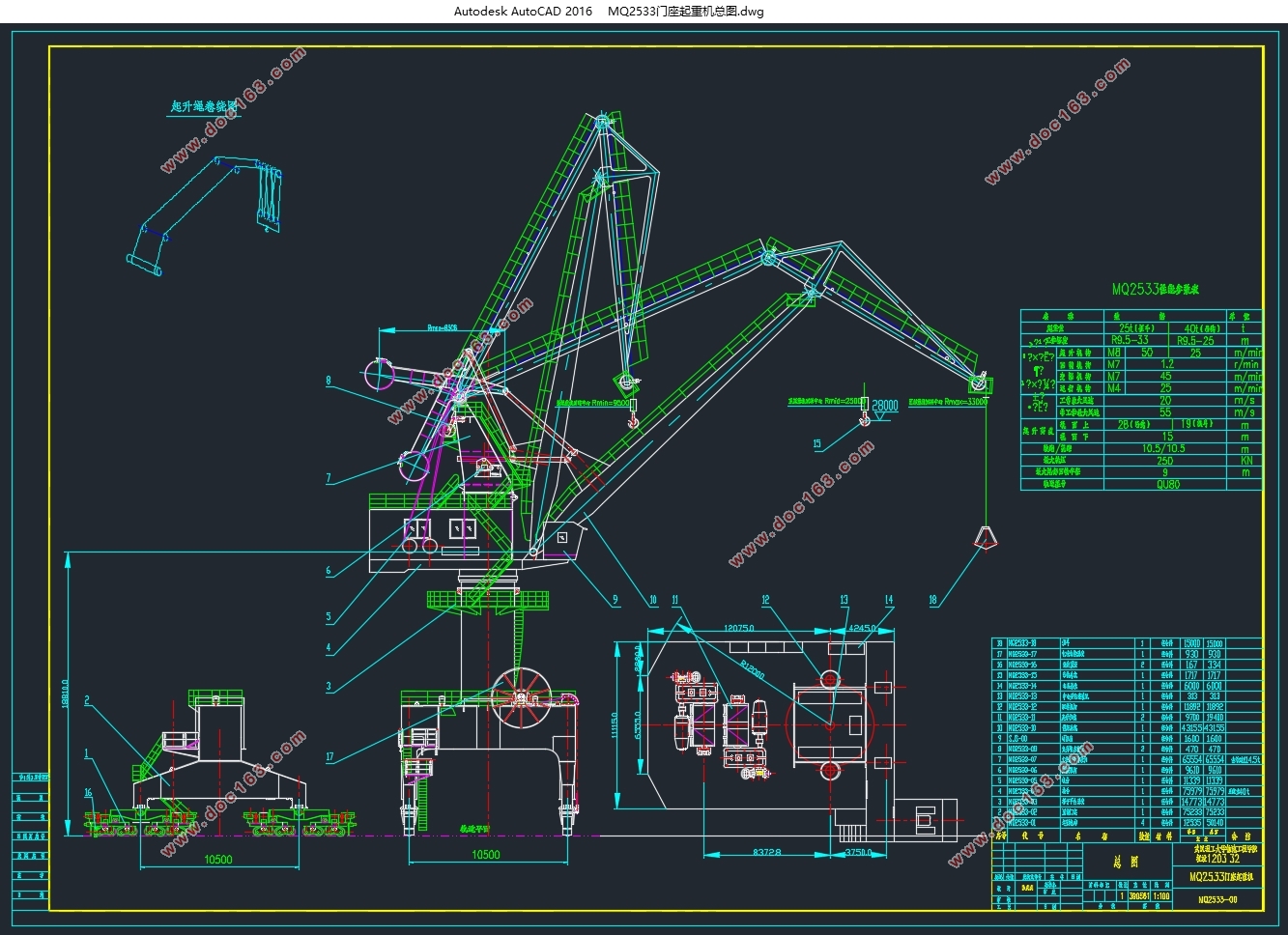
Task: Select the 3750.0 bottom dimension
Action: 860,853
